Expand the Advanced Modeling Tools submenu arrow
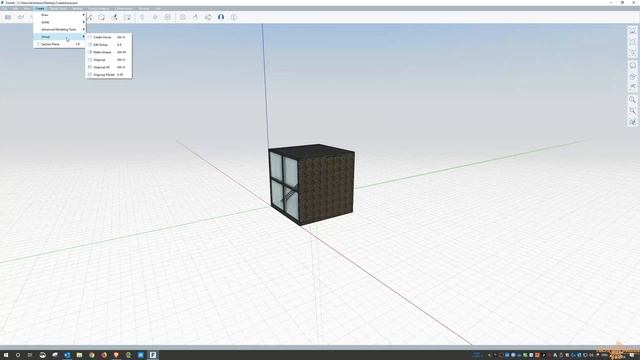 pos(84,29)
